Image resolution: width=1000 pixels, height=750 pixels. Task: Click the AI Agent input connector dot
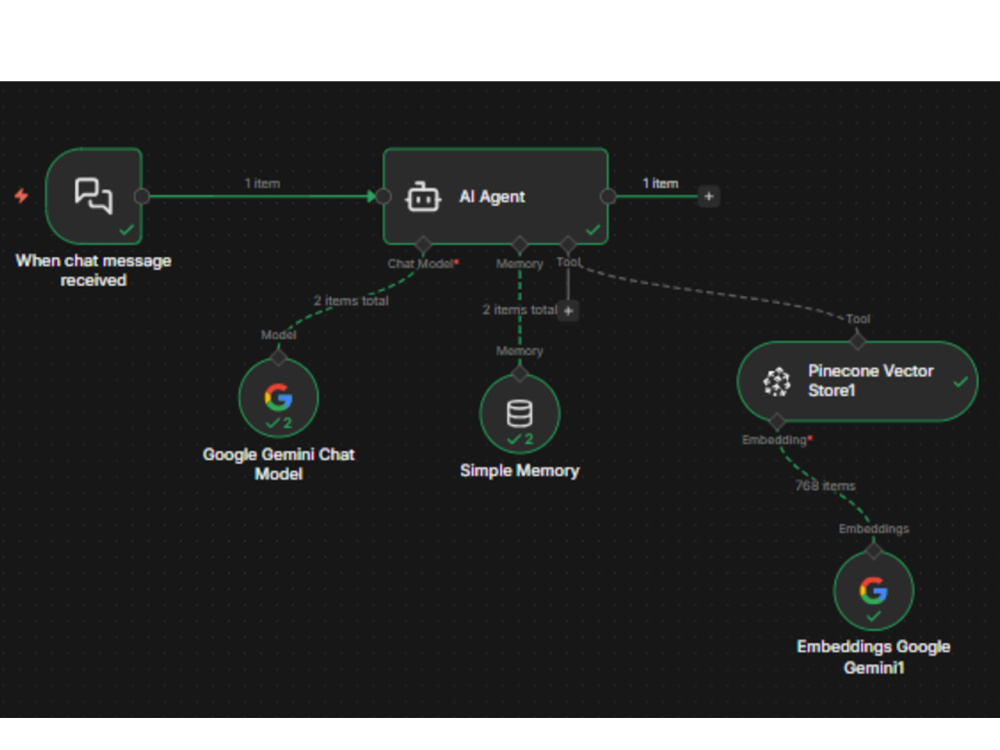tap(383, 196)
